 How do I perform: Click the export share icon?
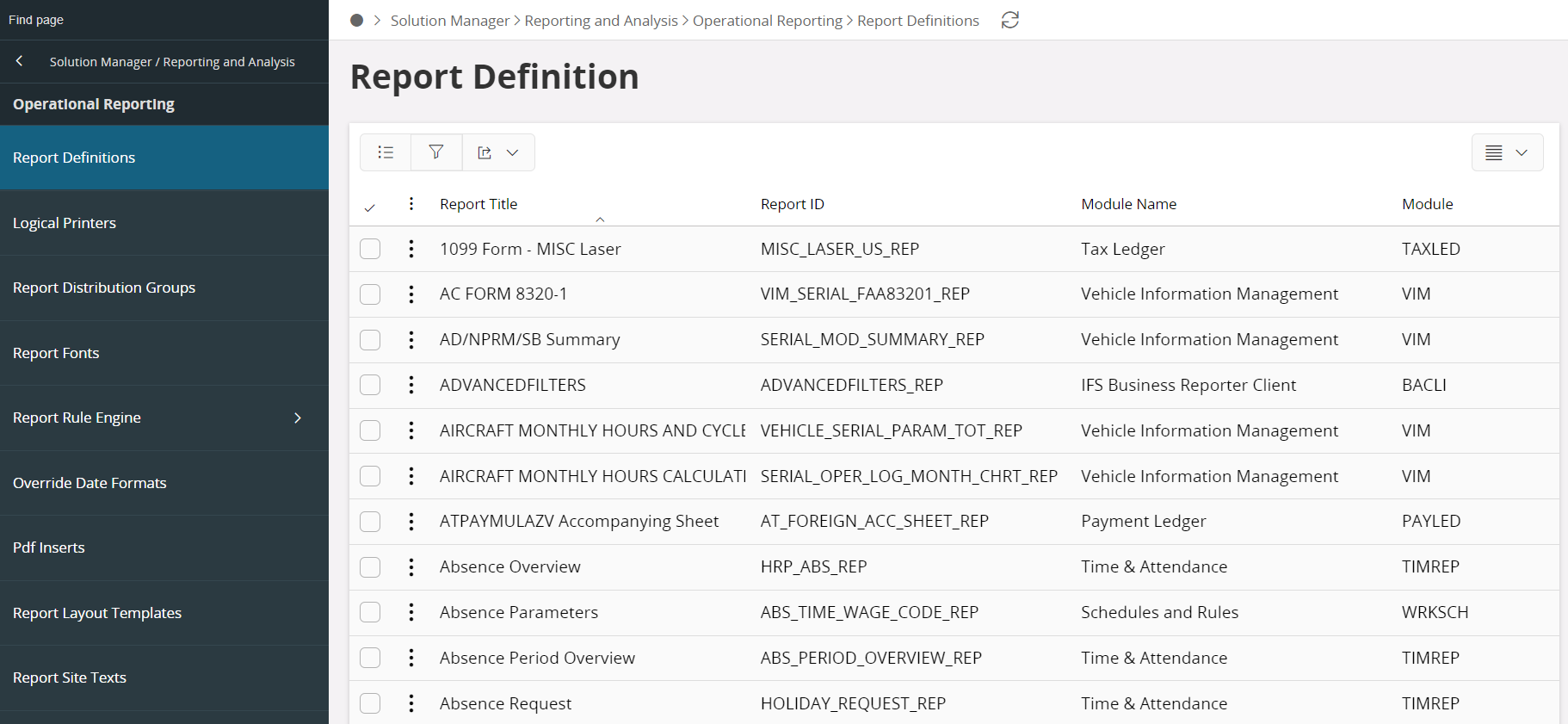(485, 152)
